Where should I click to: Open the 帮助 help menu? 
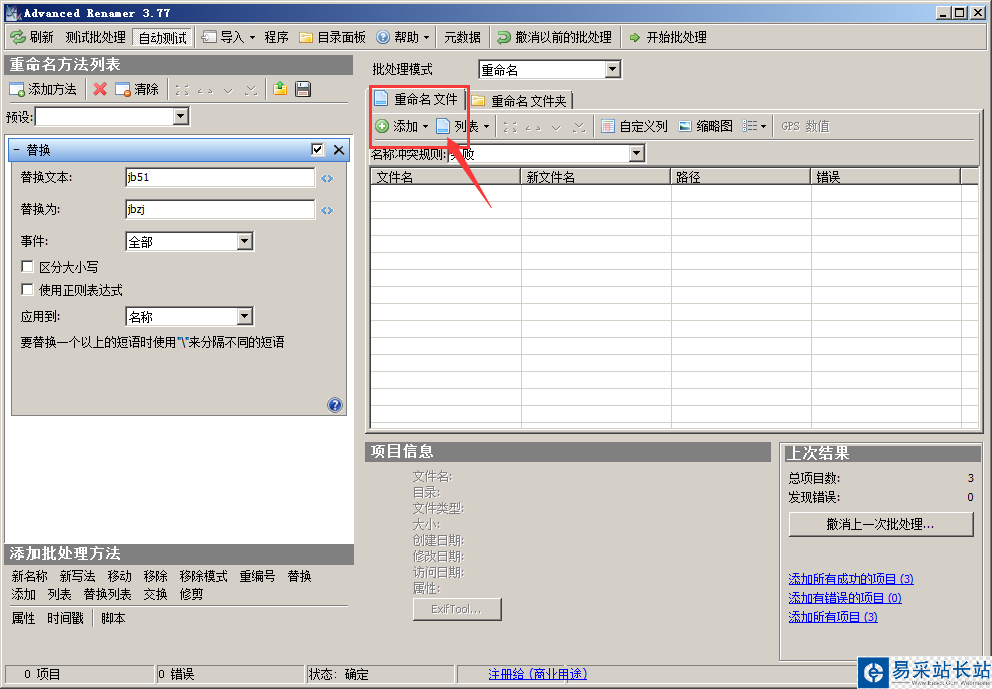pyautogui.click(x=403, y=37)
